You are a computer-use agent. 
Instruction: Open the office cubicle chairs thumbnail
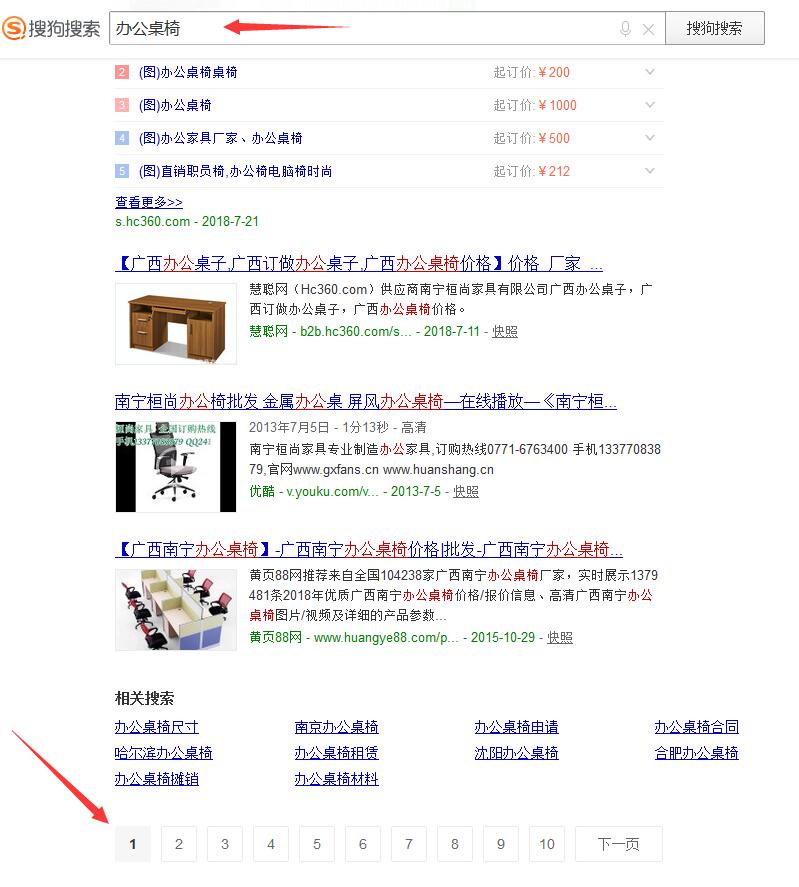point(176,610)
